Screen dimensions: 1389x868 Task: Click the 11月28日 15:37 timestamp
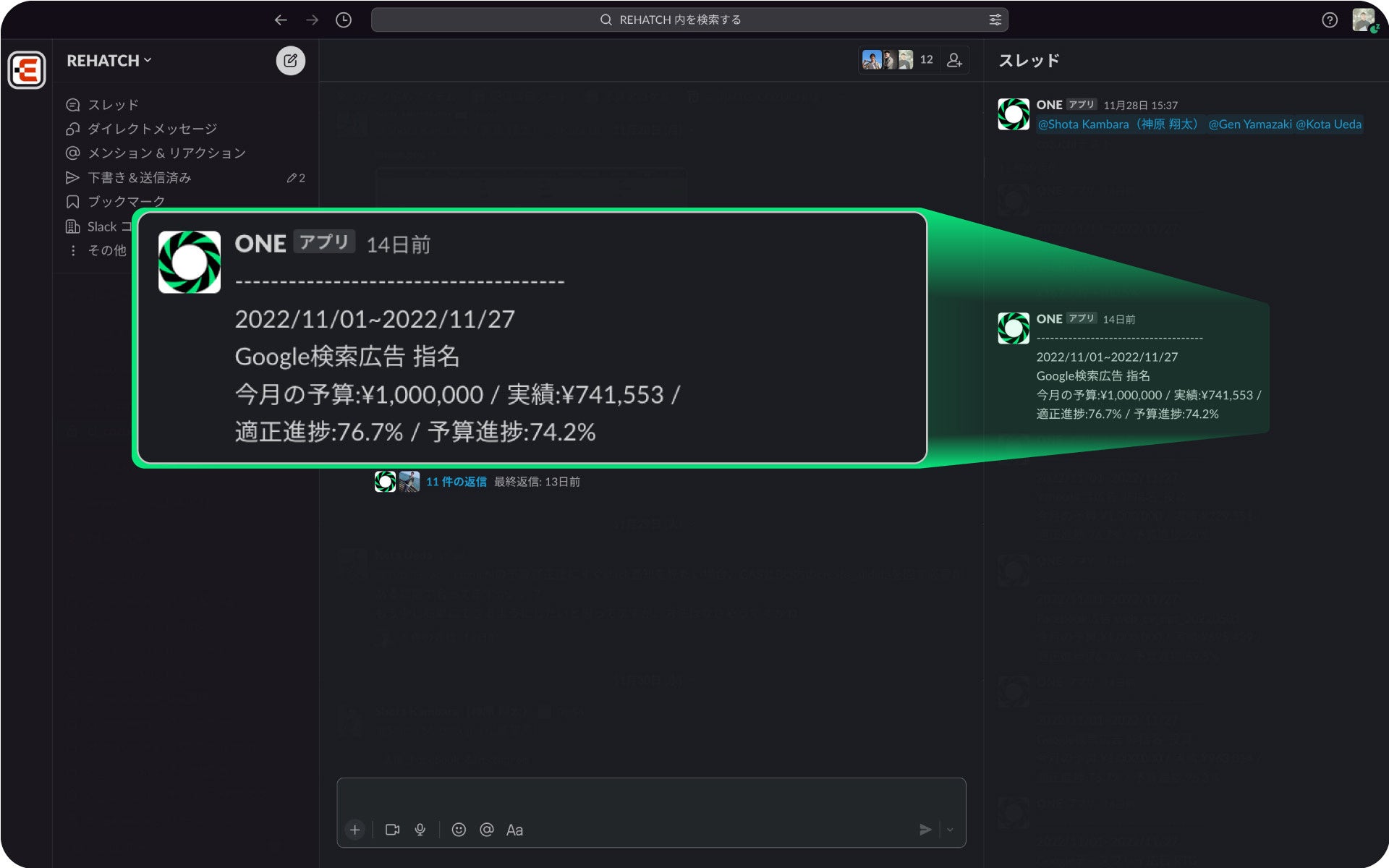click(x=1140, y=105)
